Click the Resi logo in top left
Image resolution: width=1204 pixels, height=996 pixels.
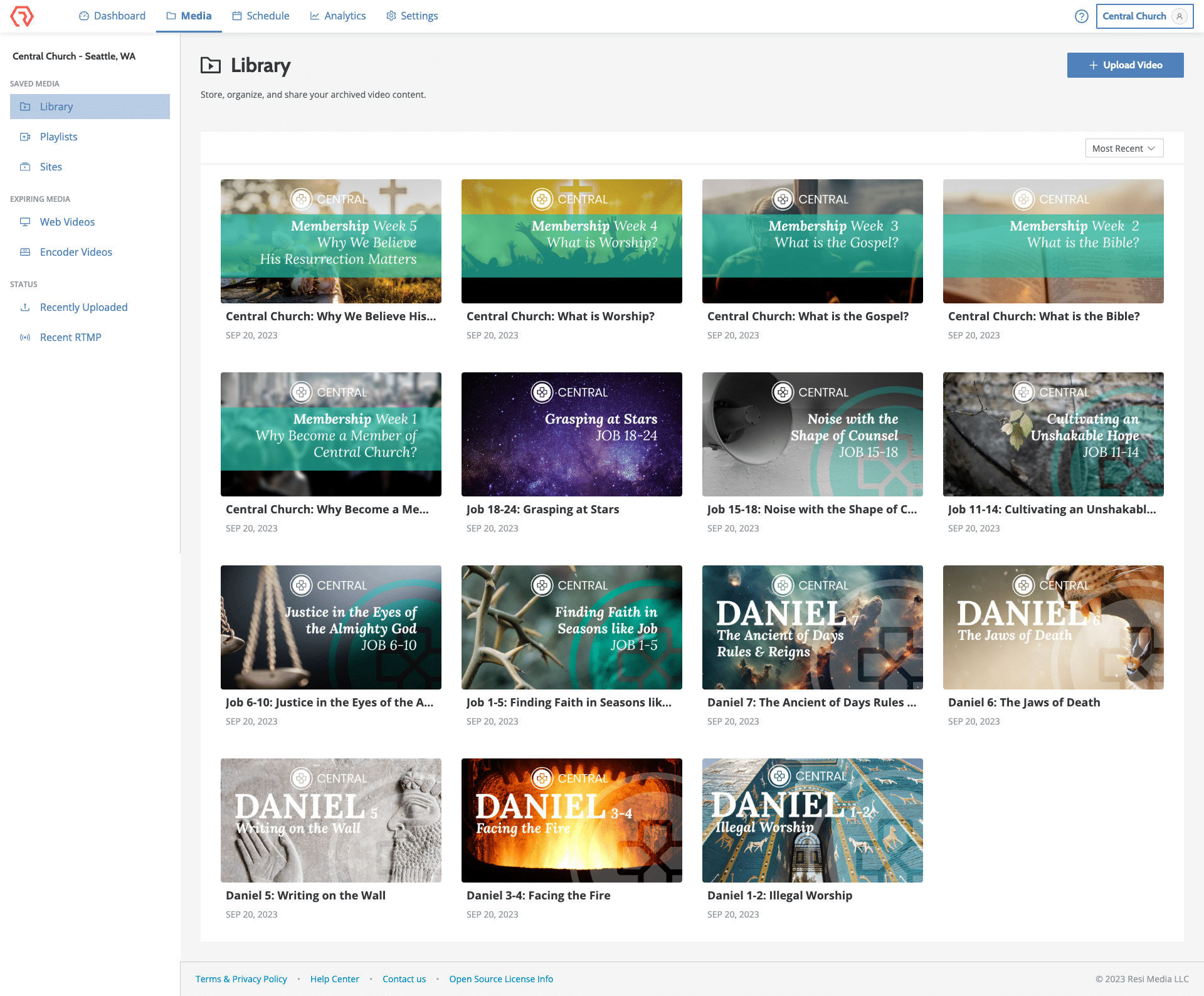(22, 16)
